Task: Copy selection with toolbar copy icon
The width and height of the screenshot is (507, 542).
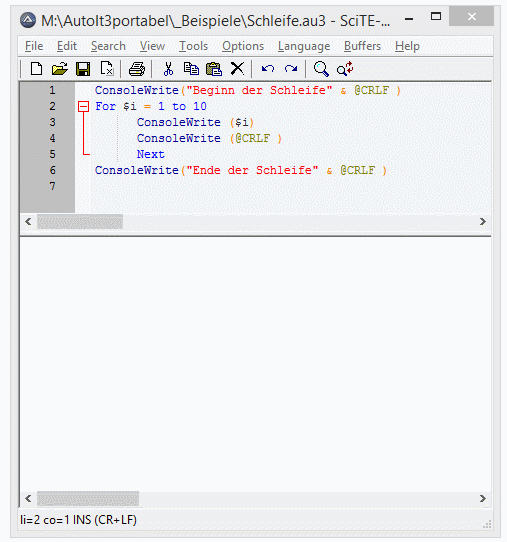Action: [191, 69]
